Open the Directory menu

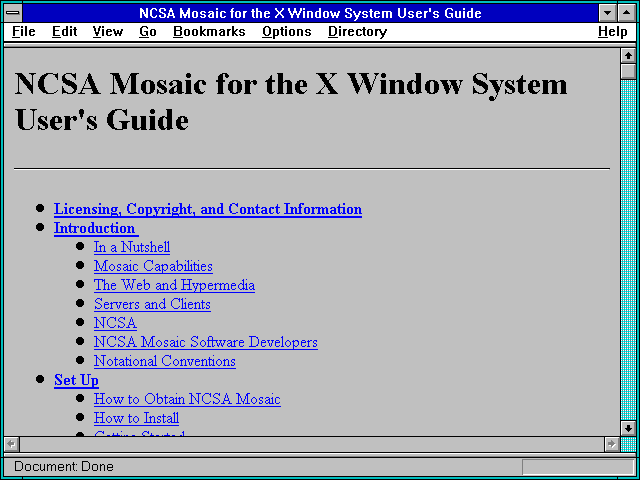pyautogui.click(x=357, y=32)
